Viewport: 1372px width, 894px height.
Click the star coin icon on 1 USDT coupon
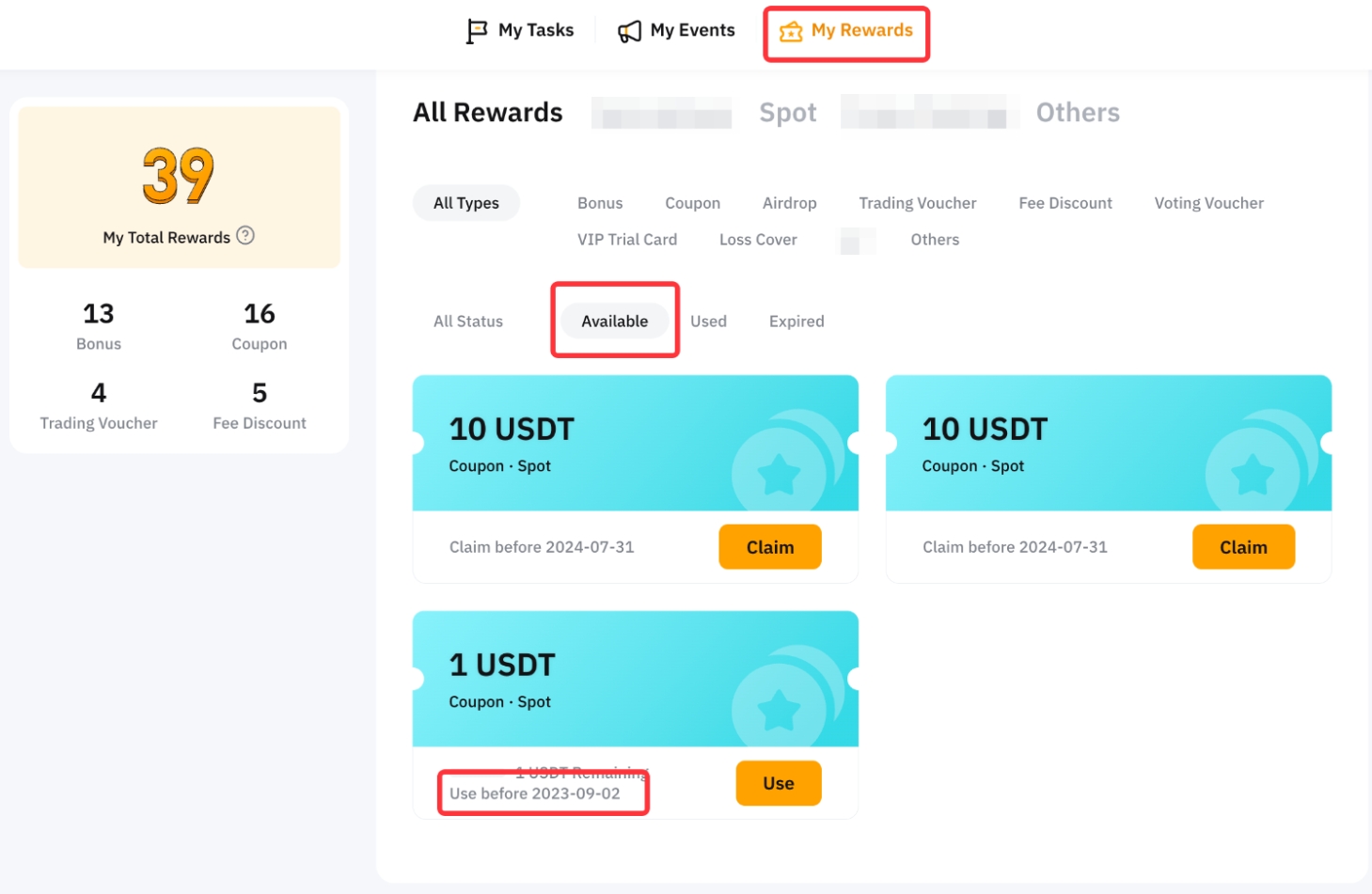(x=780, y=710)
